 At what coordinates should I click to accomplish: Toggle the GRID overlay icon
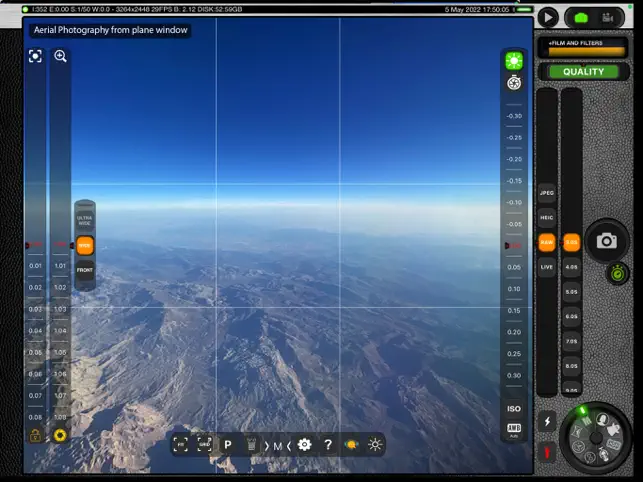pyautogui.click(x=204, y=445)
